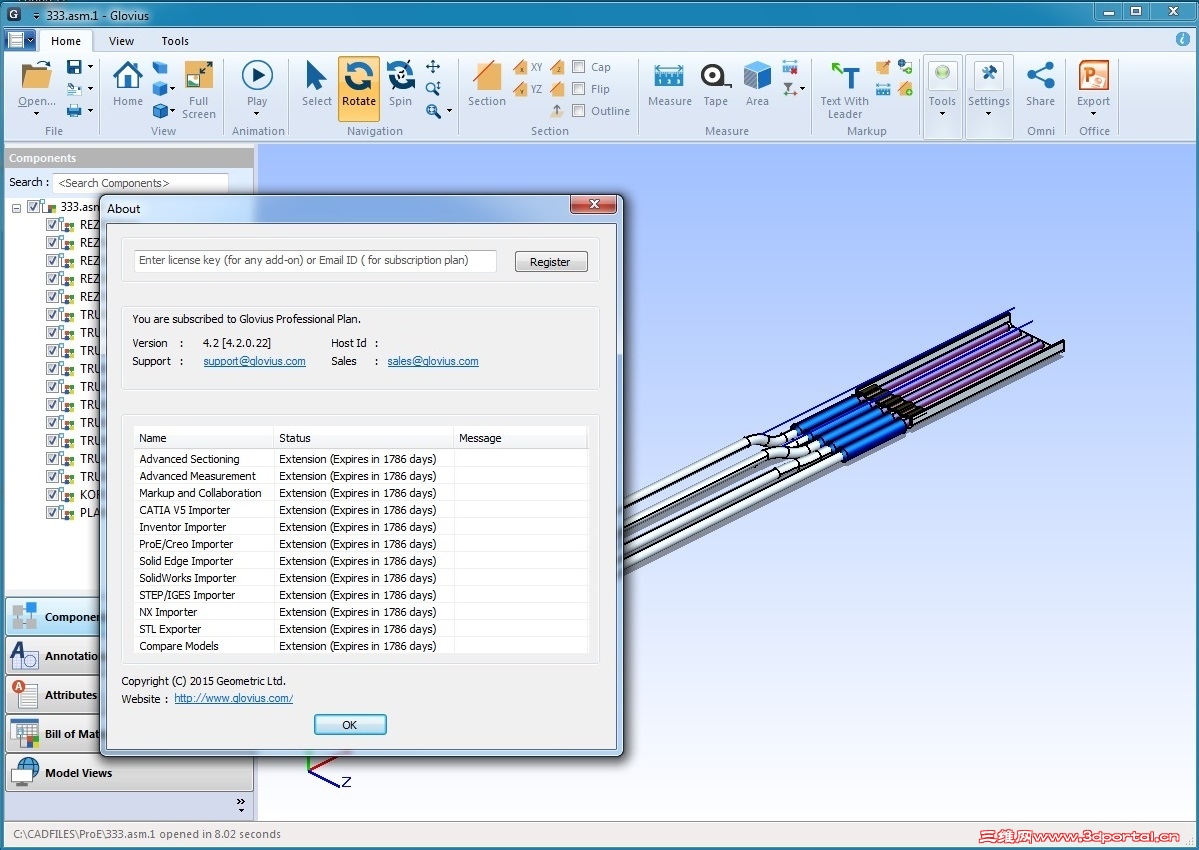
Task: Open the Save dropdown arrow
Action: click(90, 67)
